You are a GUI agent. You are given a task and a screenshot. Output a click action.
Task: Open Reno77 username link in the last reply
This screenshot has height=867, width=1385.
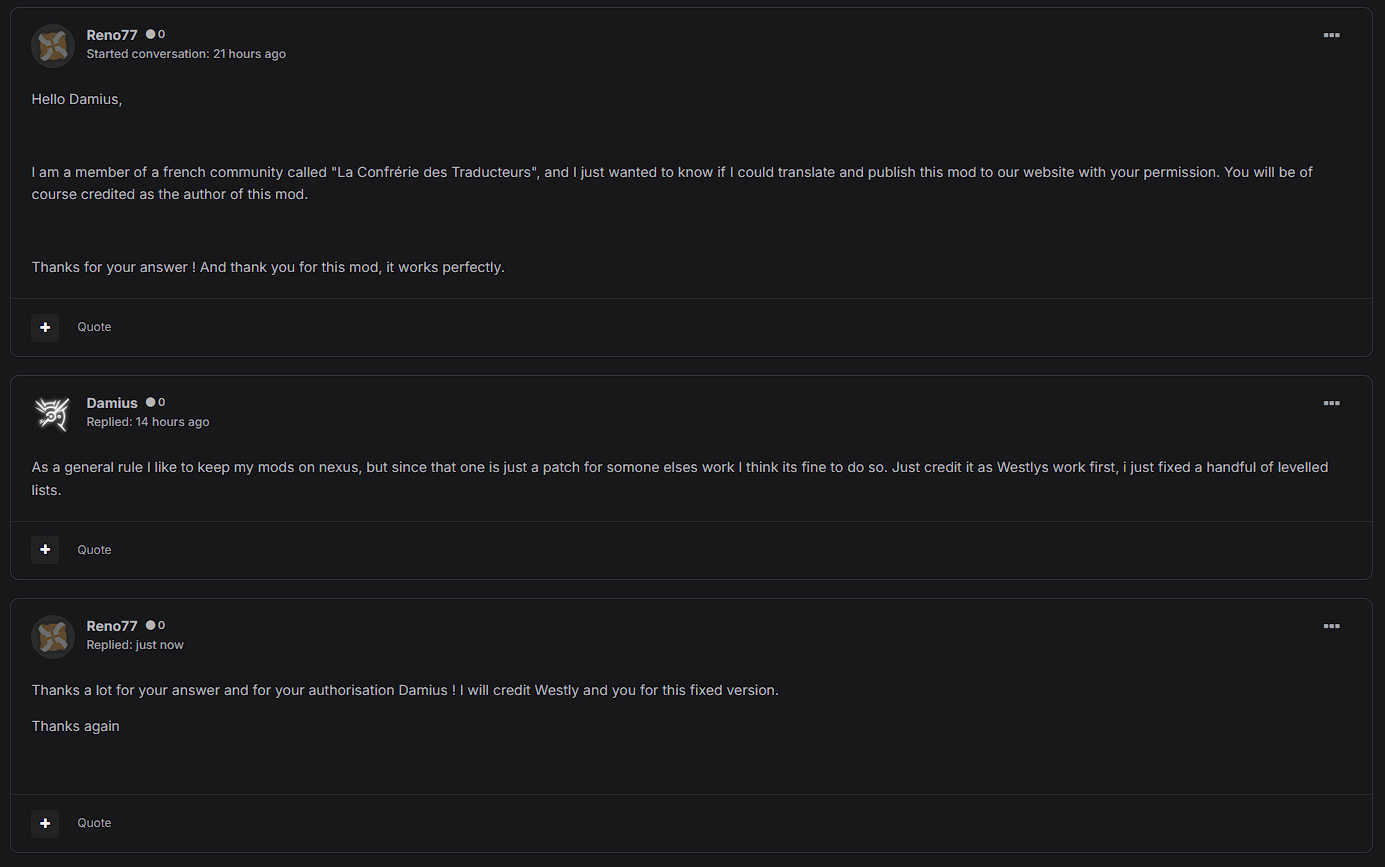[112, 626]
